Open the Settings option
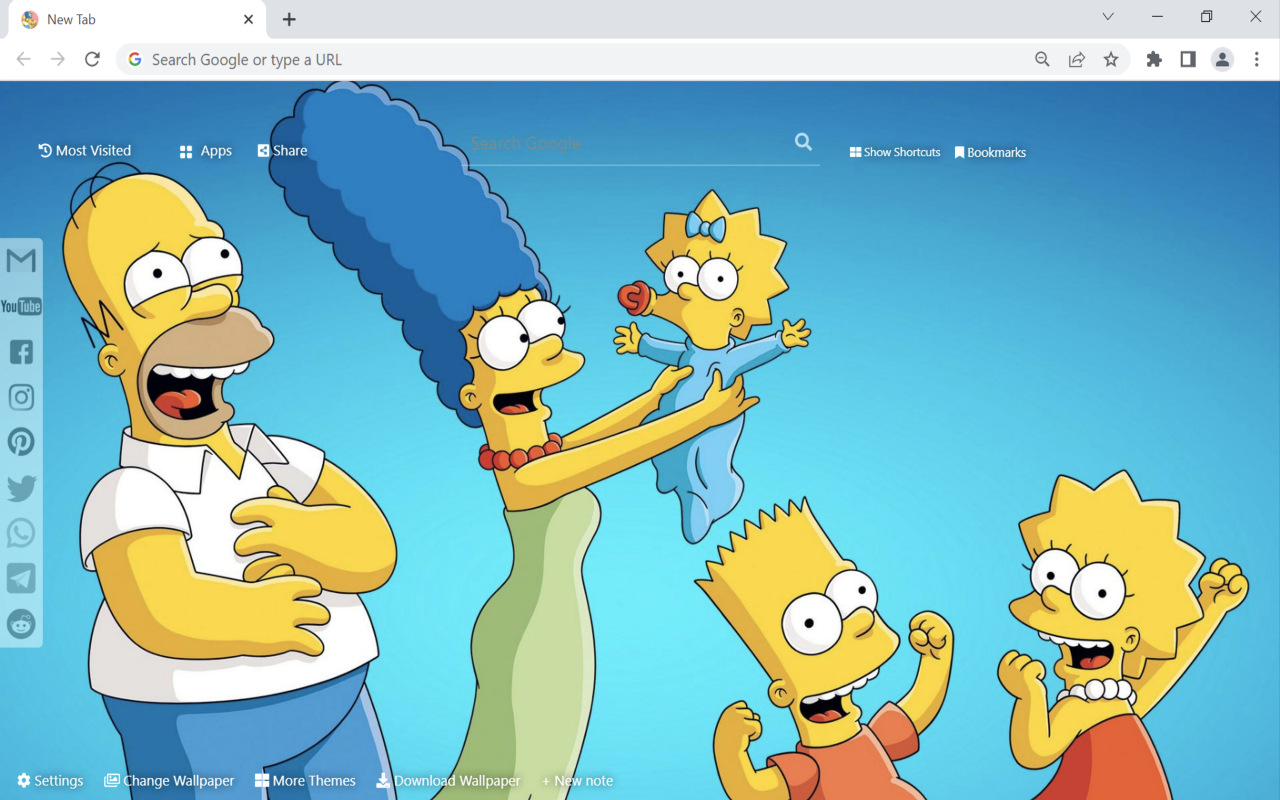 click(50, 781)
